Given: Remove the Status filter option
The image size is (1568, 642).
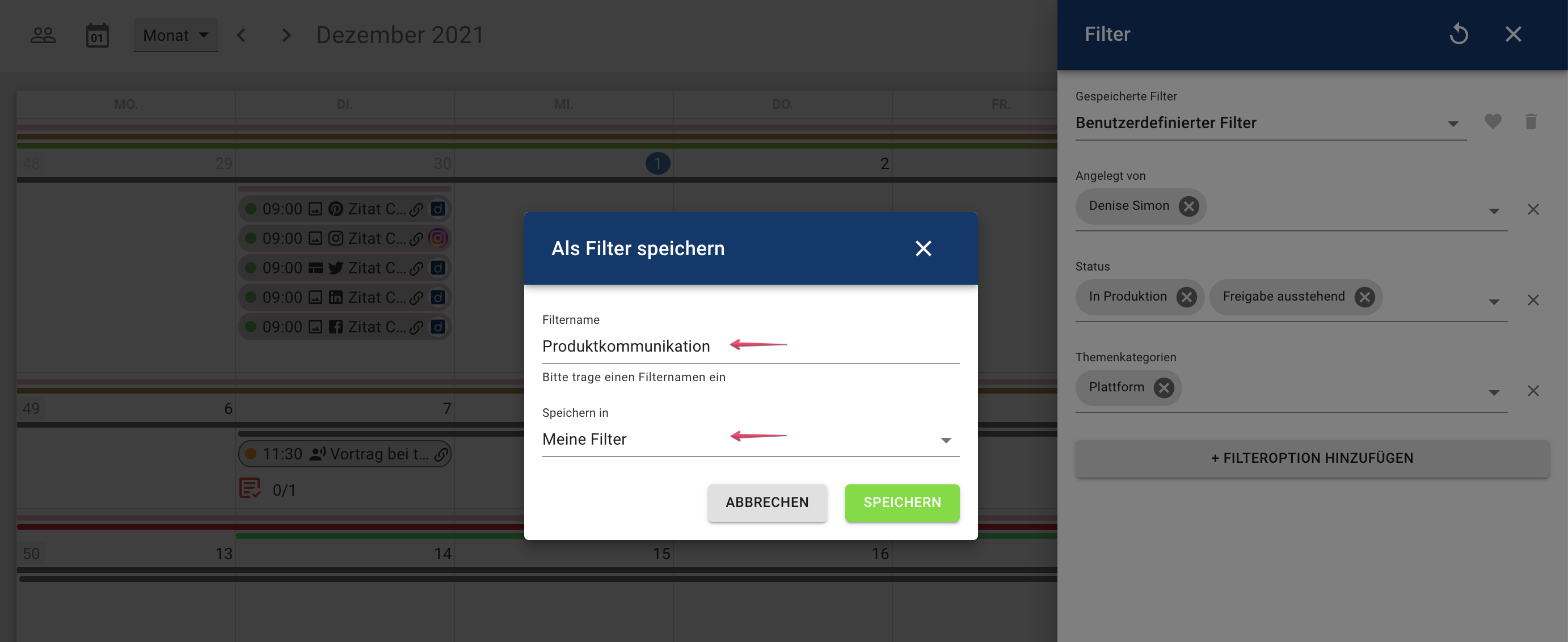Looking at the screenshot, I should 1533,300.
